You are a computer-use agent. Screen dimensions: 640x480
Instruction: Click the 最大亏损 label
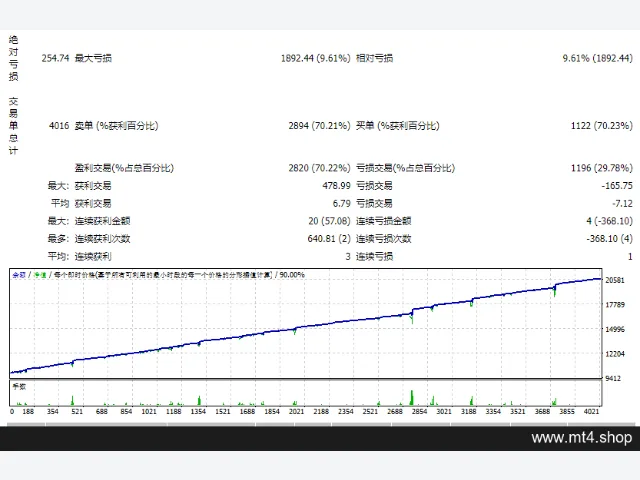point(93,58)
